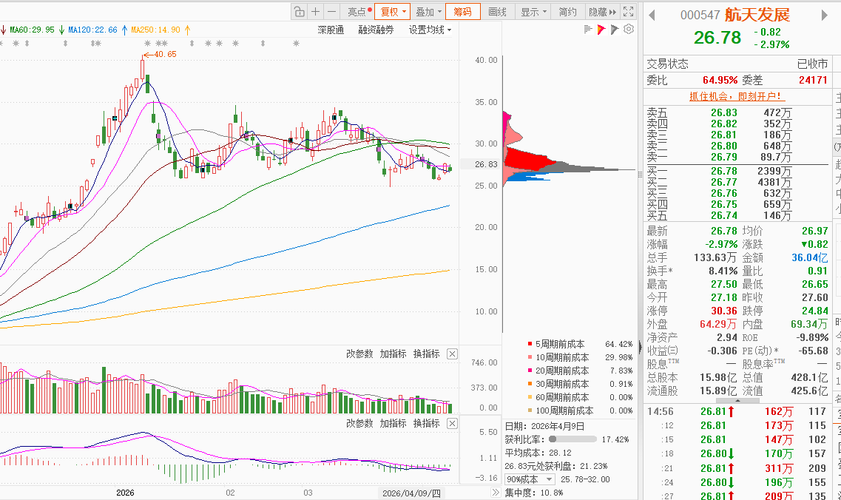Image resolution: width=841 pixels, height=500 pixels.
Task: Open chip distribution settings gear icon
Action: click(x=629, y=29)
